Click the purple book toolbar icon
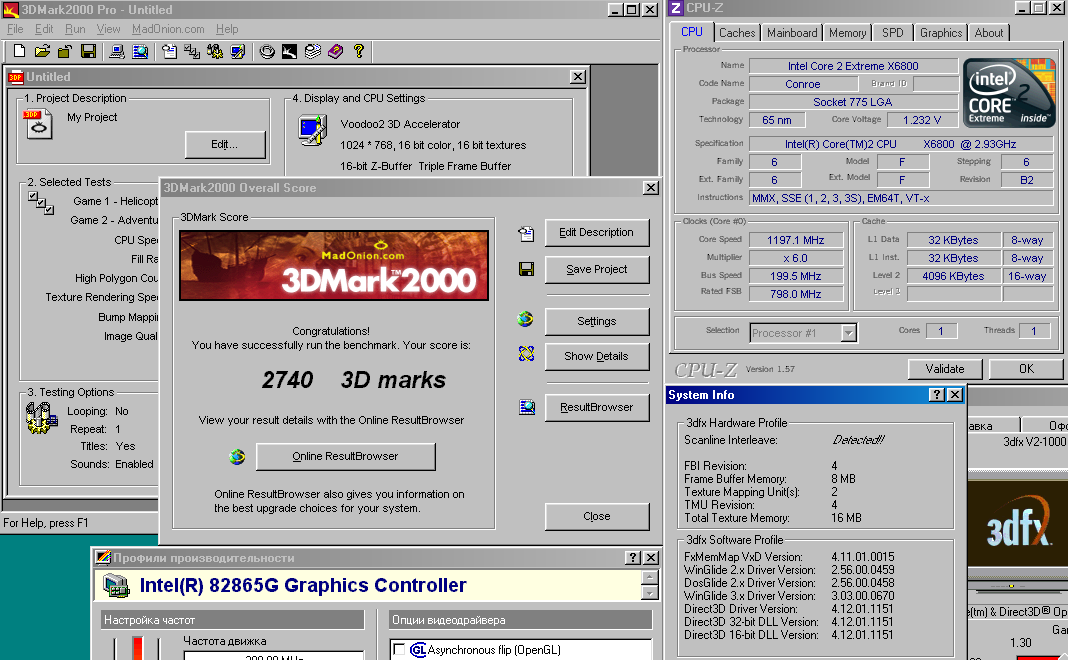 pos(336,51)
